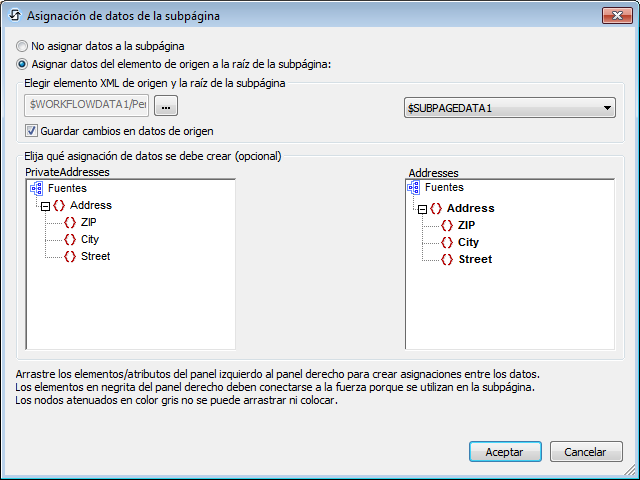Click the City element icon in left tree

tap(70, 239)
